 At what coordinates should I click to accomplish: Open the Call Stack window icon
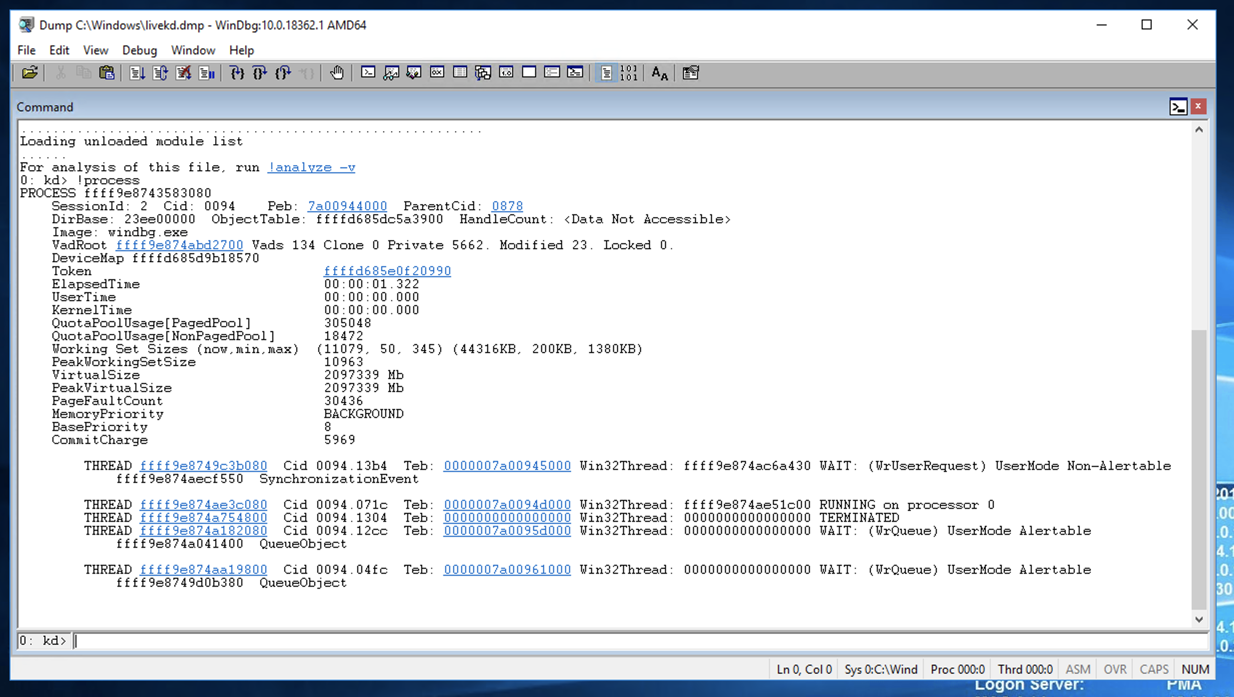[x=483, y=73]
